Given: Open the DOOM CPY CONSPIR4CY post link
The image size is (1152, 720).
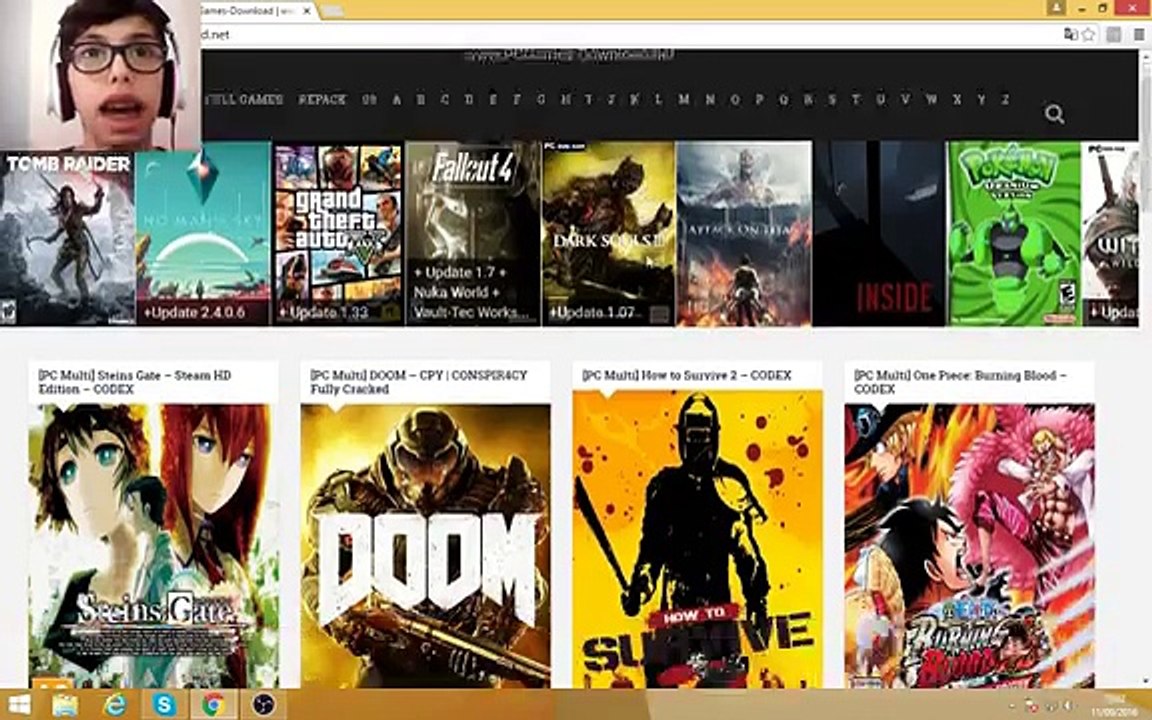Looking at the screenshot, I should [x=419, y=382].
